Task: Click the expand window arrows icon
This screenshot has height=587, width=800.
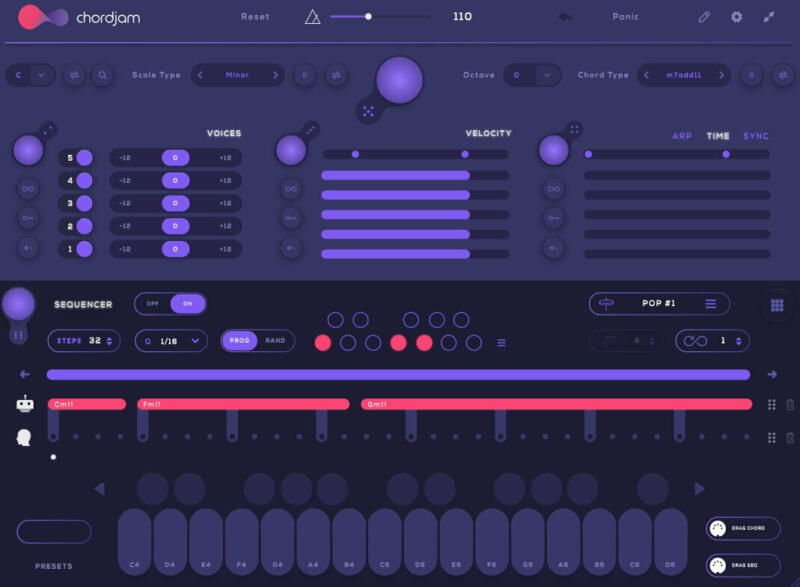Action: pyautogui.click(x=769, y=17)
